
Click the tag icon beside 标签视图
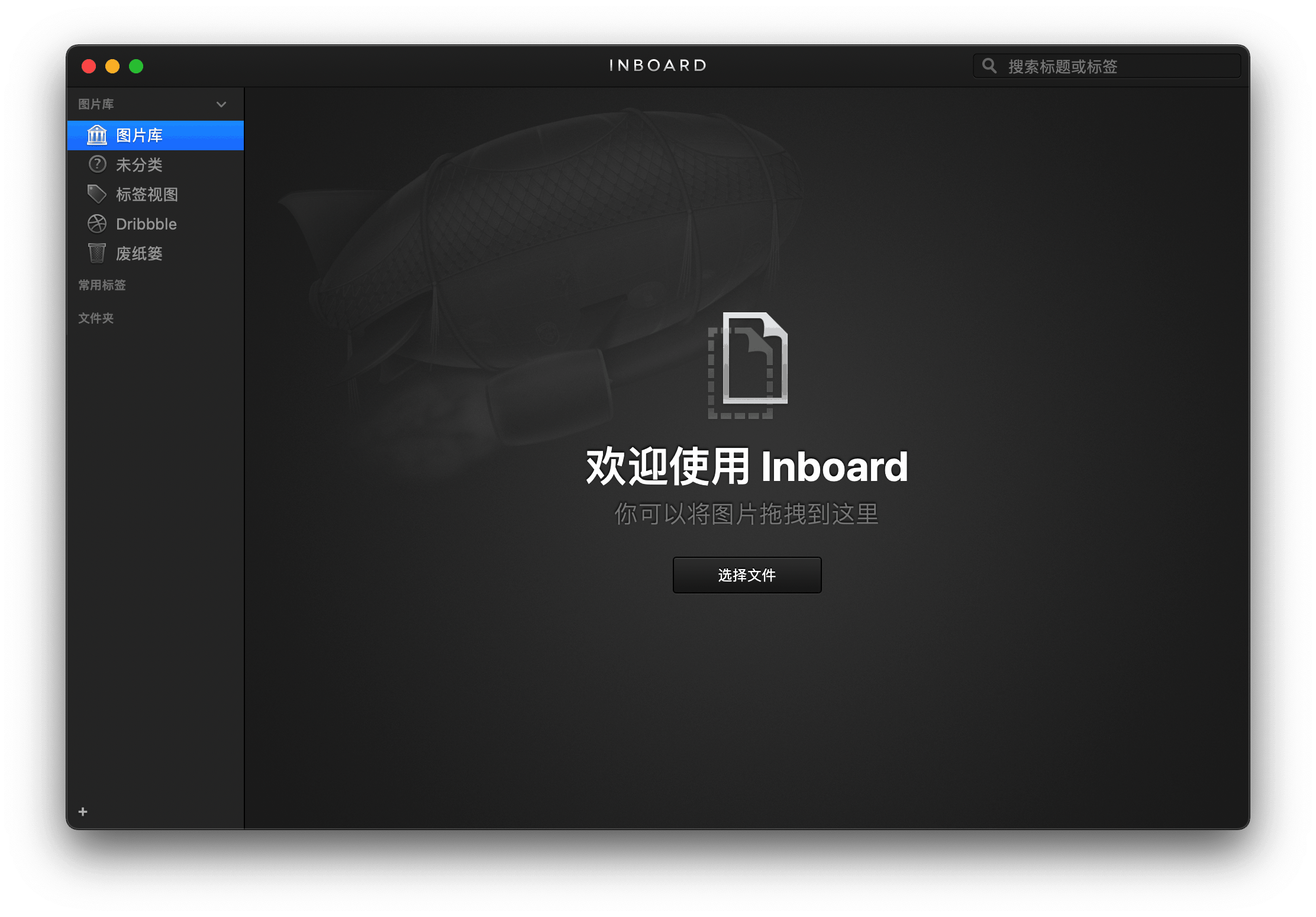(97, 194)
